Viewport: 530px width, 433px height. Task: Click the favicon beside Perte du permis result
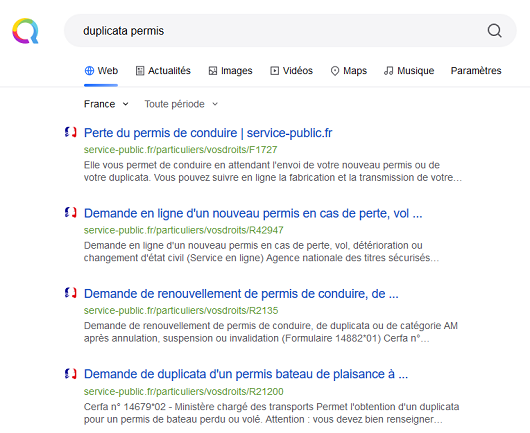(x=71, y=132)
